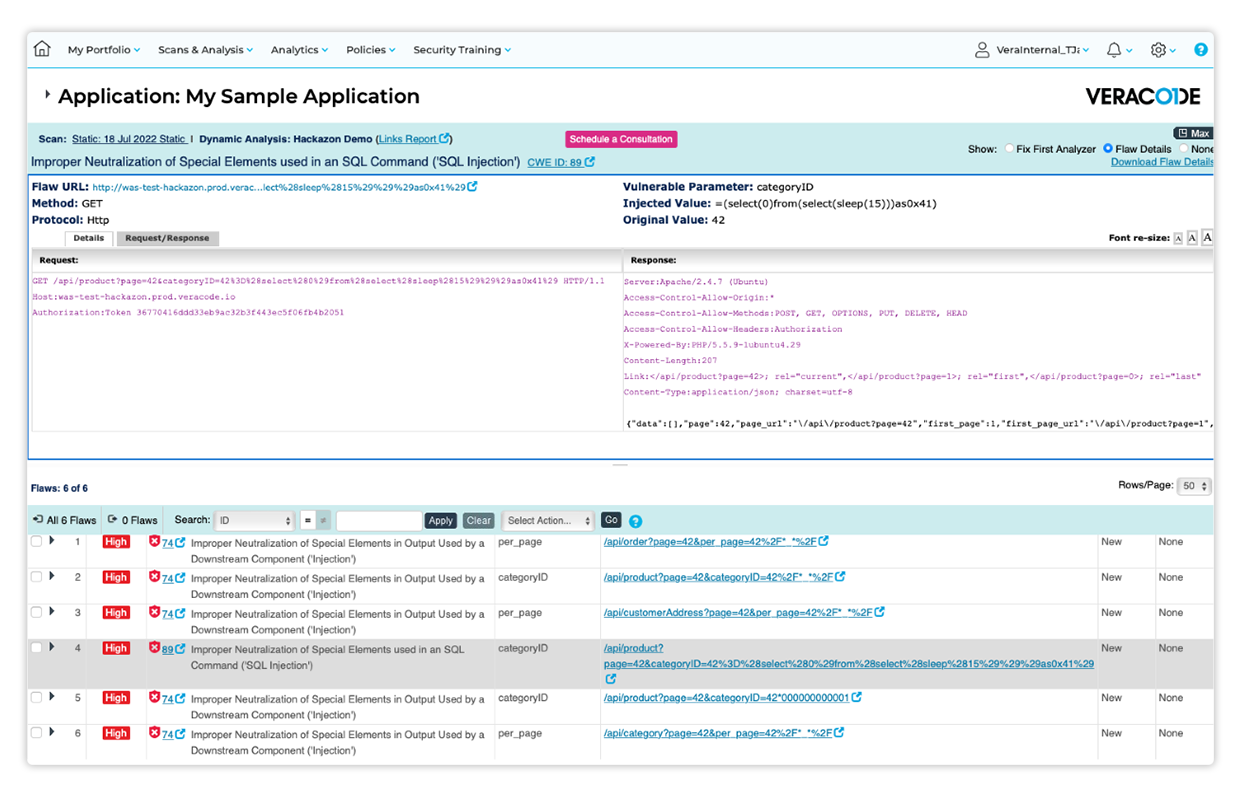
Task: Click the user profile icon
Action: [x=982, y=49]
